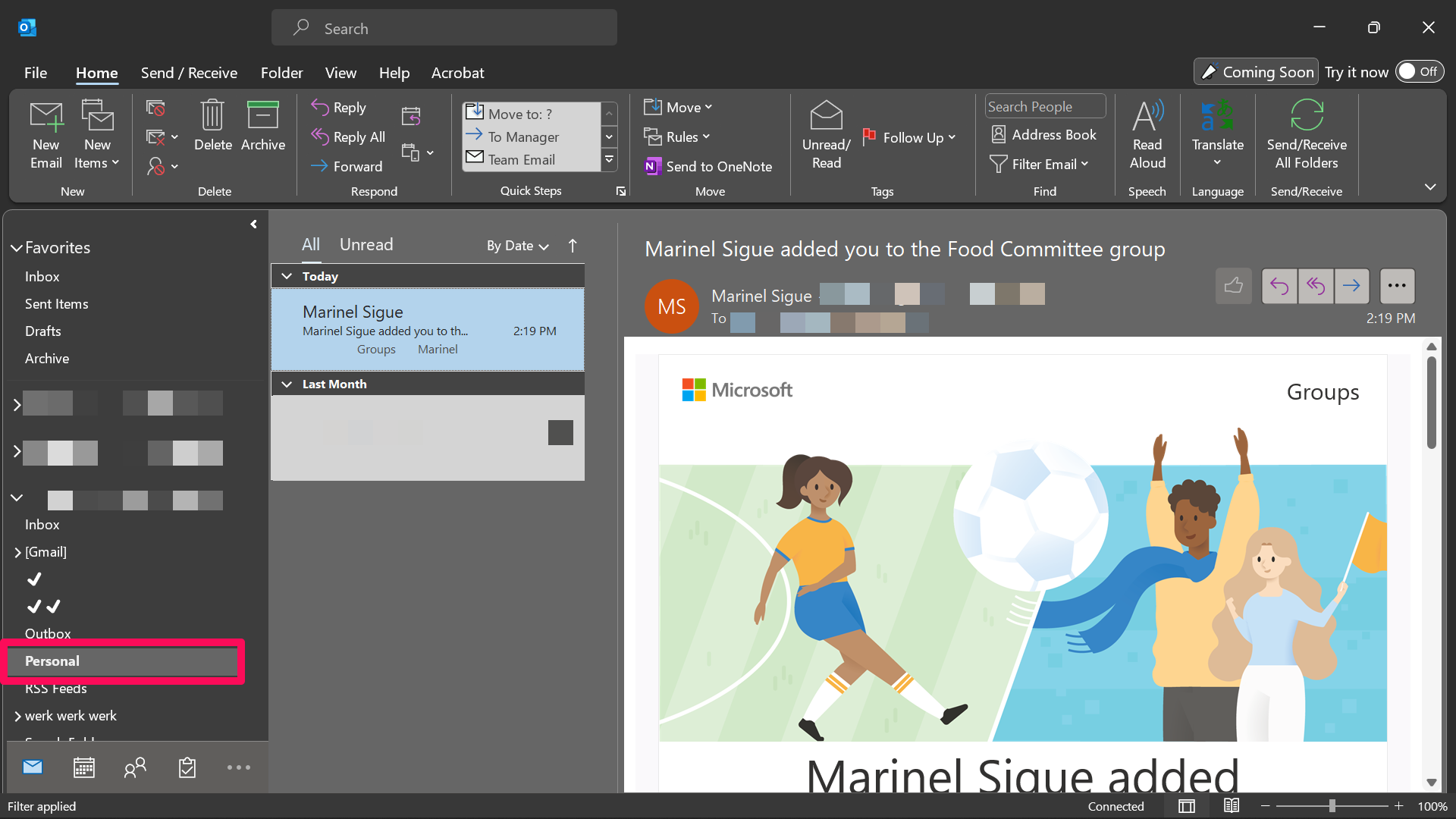Click Send to OneNote icon
Screen dimensions: 1456x819
click(x=652, y=167)
